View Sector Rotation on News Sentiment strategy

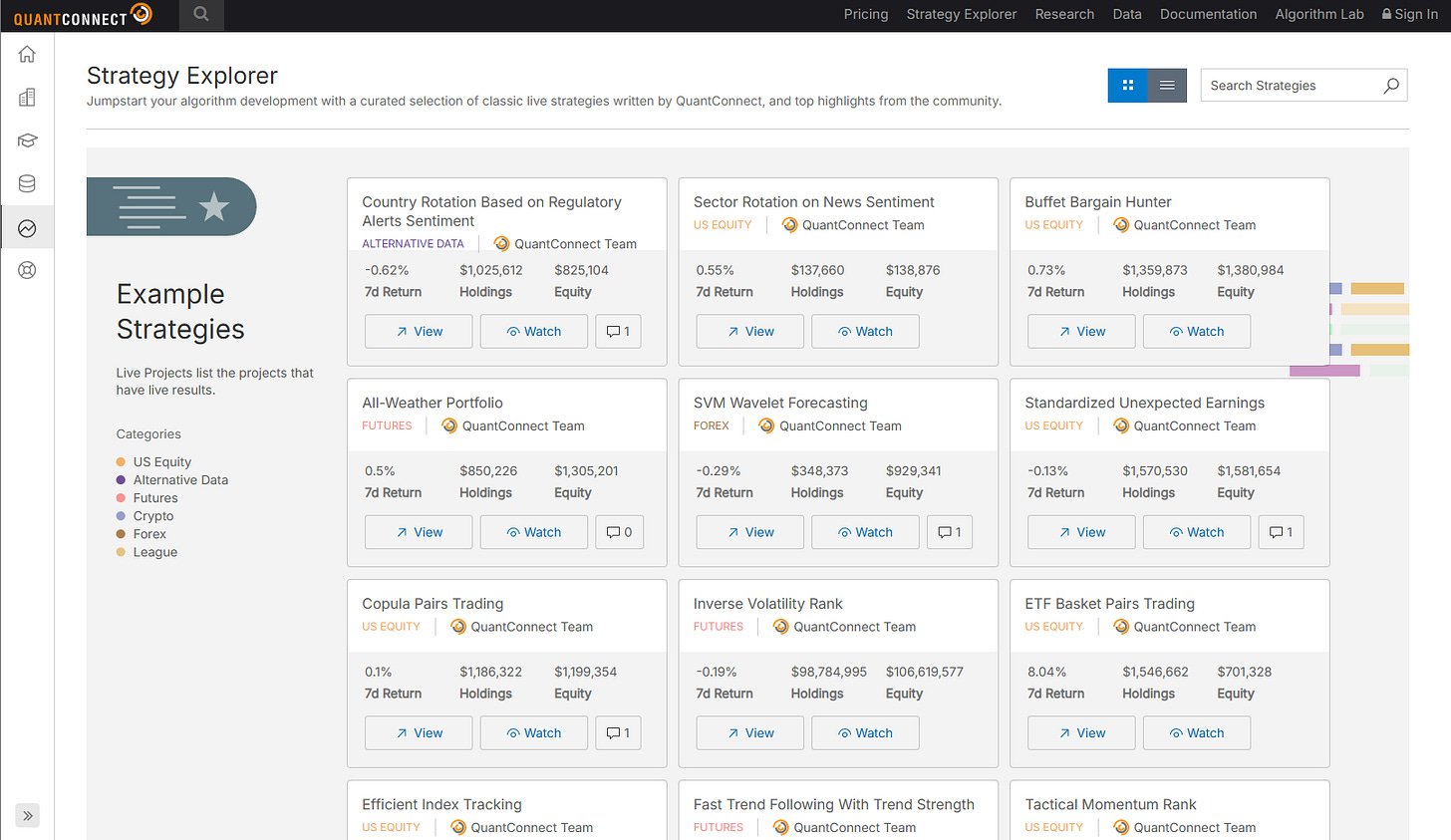(749, 332)
